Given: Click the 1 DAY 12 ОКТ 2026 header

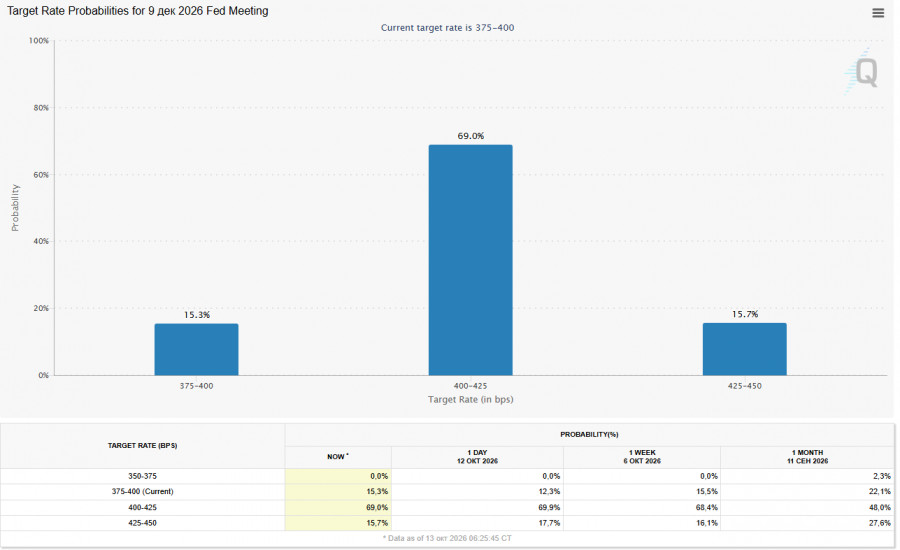Looking at the screenshot, I should click(477, 457).
